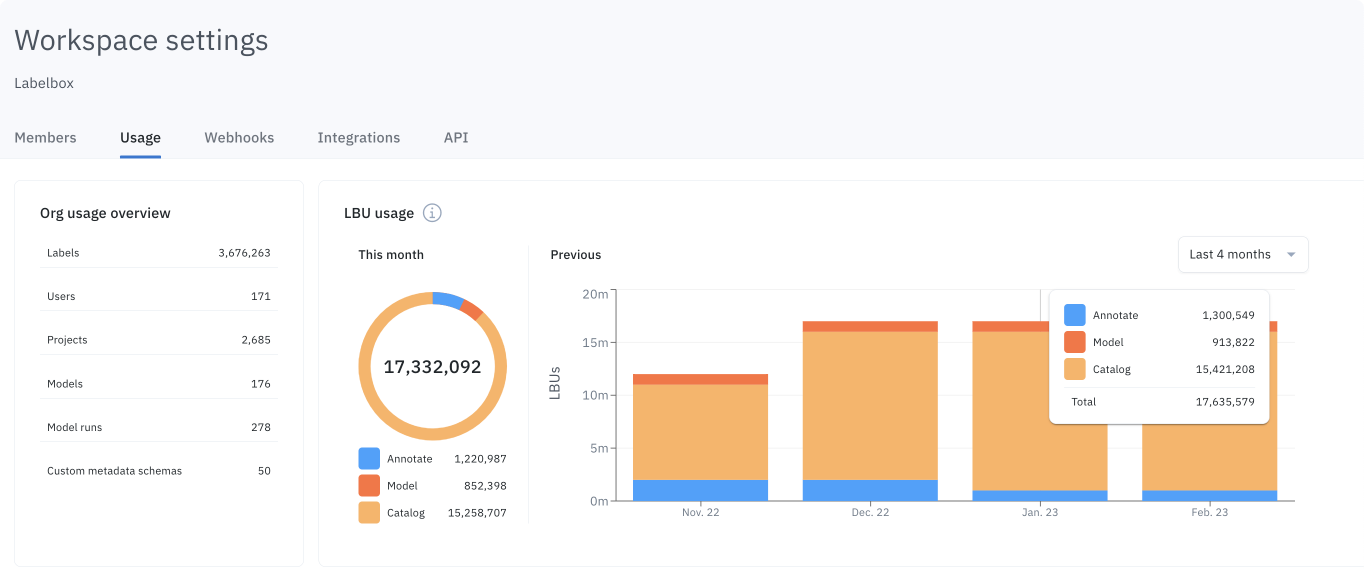Click the Projects count 2,685

click(256, 340)
